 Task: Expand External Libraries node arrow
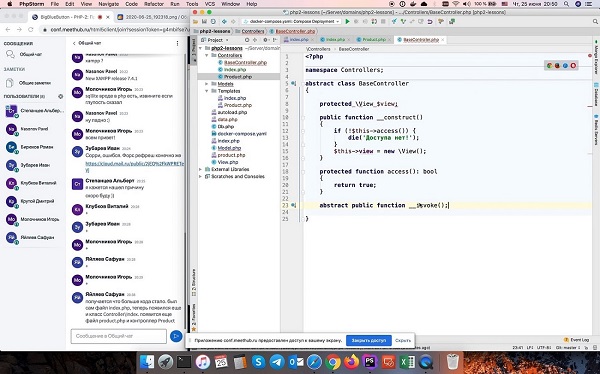(200, 169)
